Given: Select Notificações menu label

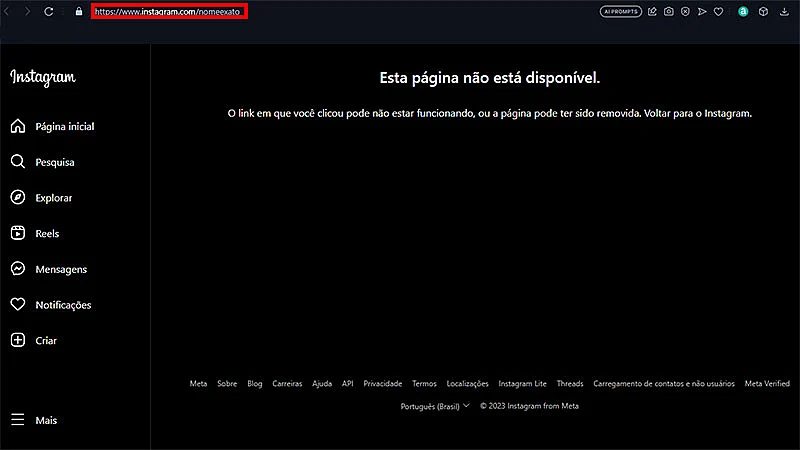Looking at the screenshot, I should [63, 305].
